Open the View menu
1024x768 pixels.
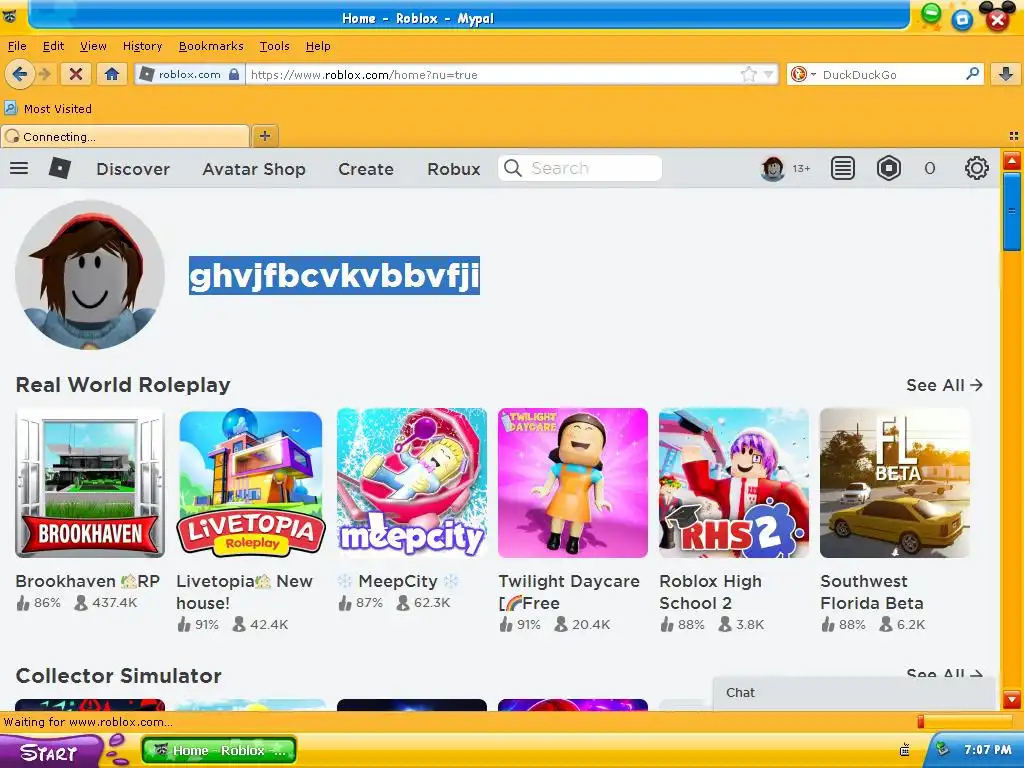point(93,46)
